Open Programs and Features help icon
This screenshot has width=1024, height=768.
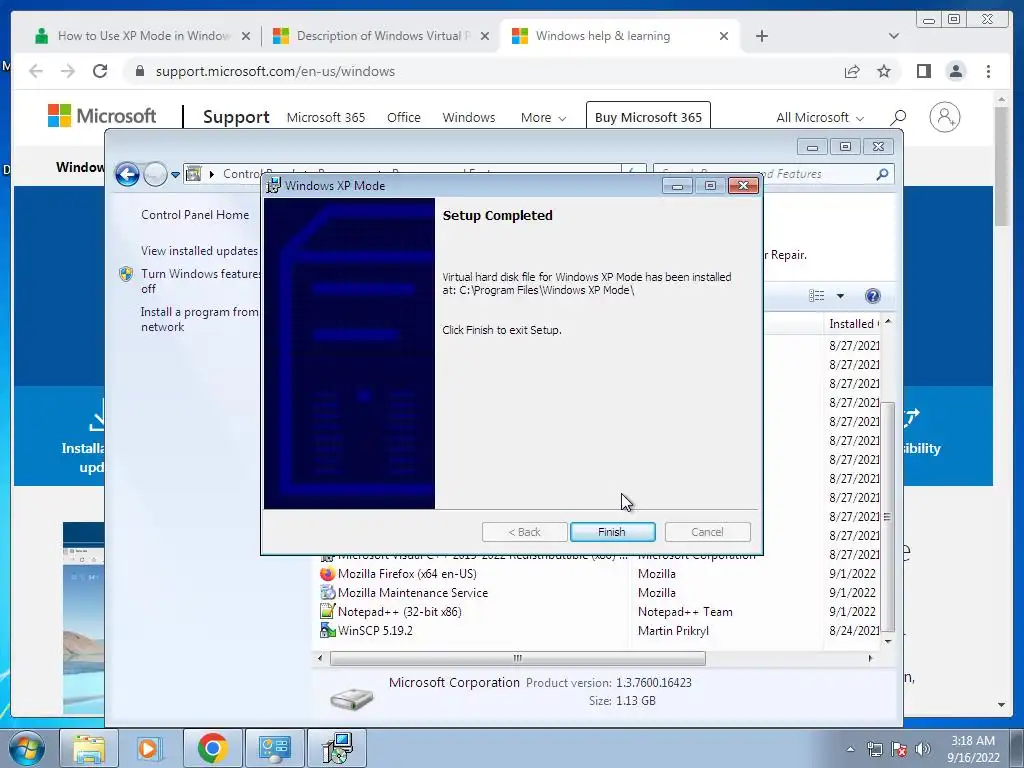coord(872,296)
